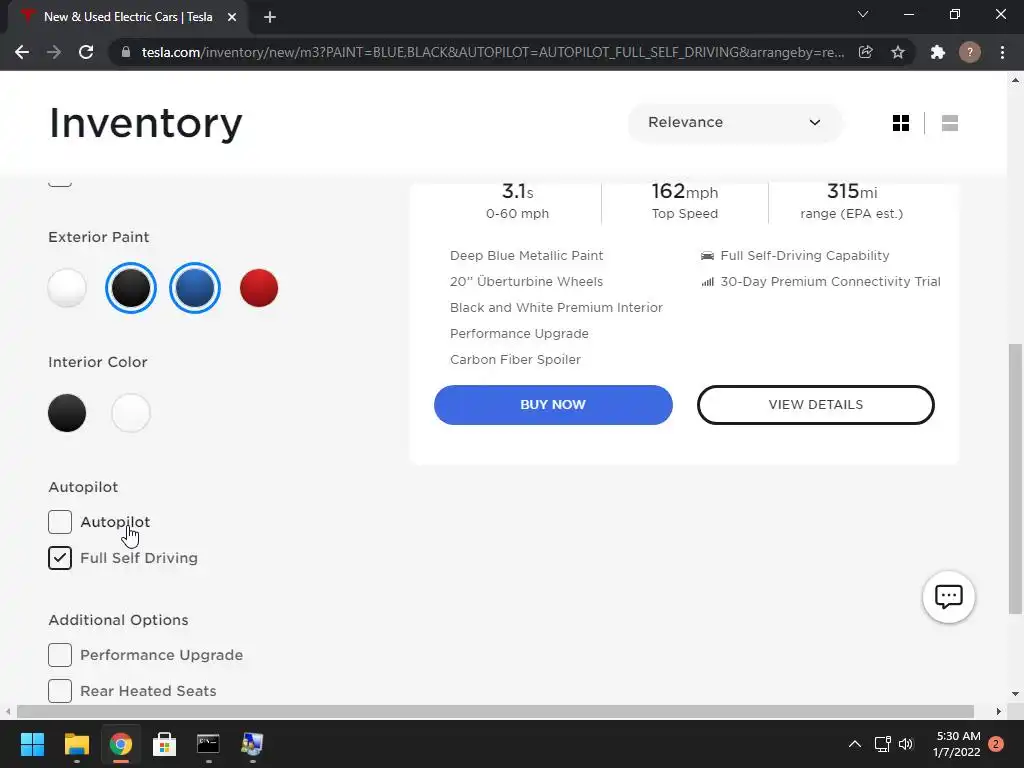Check the Performance Upgrade option
Image resolution: width=1024 pixels, height=768 pixels.
[x=60, y=654]
